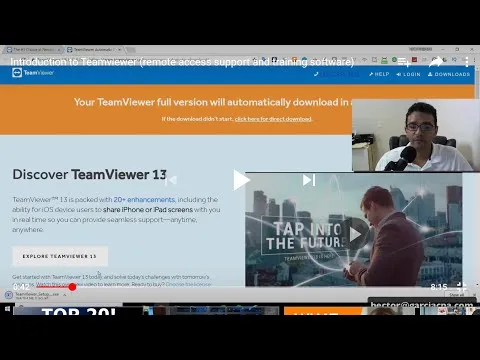Share the video with the arrow icon

click(x=436, y=62)
